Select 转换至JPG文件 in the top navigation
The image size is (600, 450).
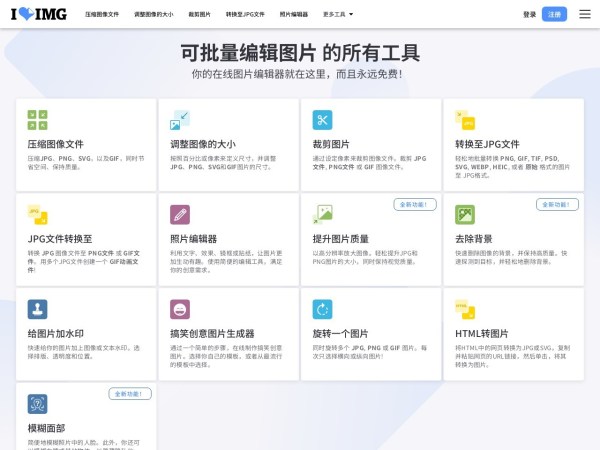coord(245,15)
